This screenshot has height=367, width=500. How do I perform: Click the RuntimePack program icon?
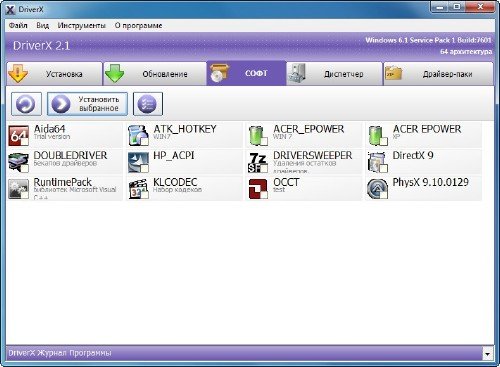(18, 189)
